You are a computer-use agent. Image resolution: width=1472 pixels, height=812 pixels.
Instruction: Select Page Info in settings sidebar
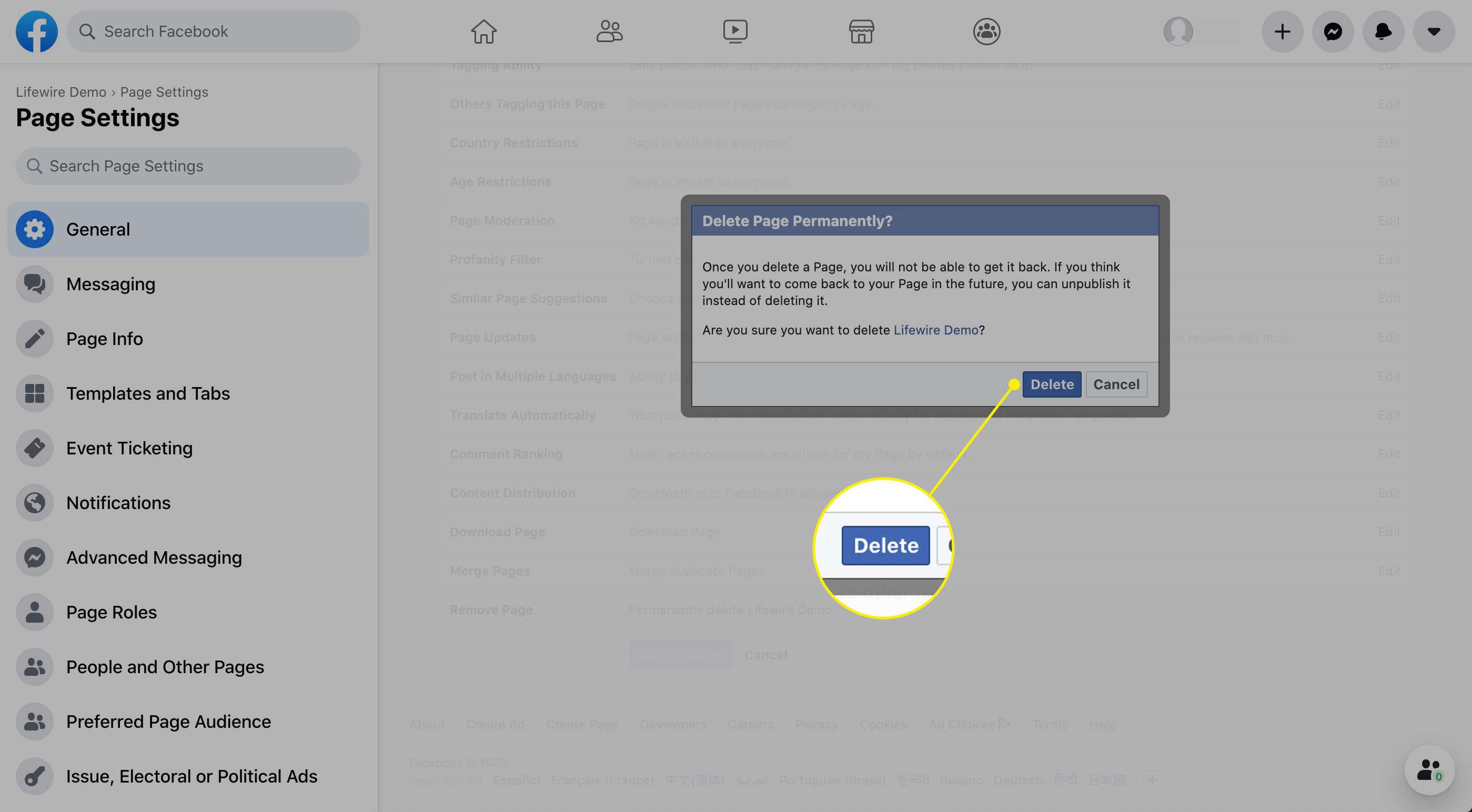188,339
